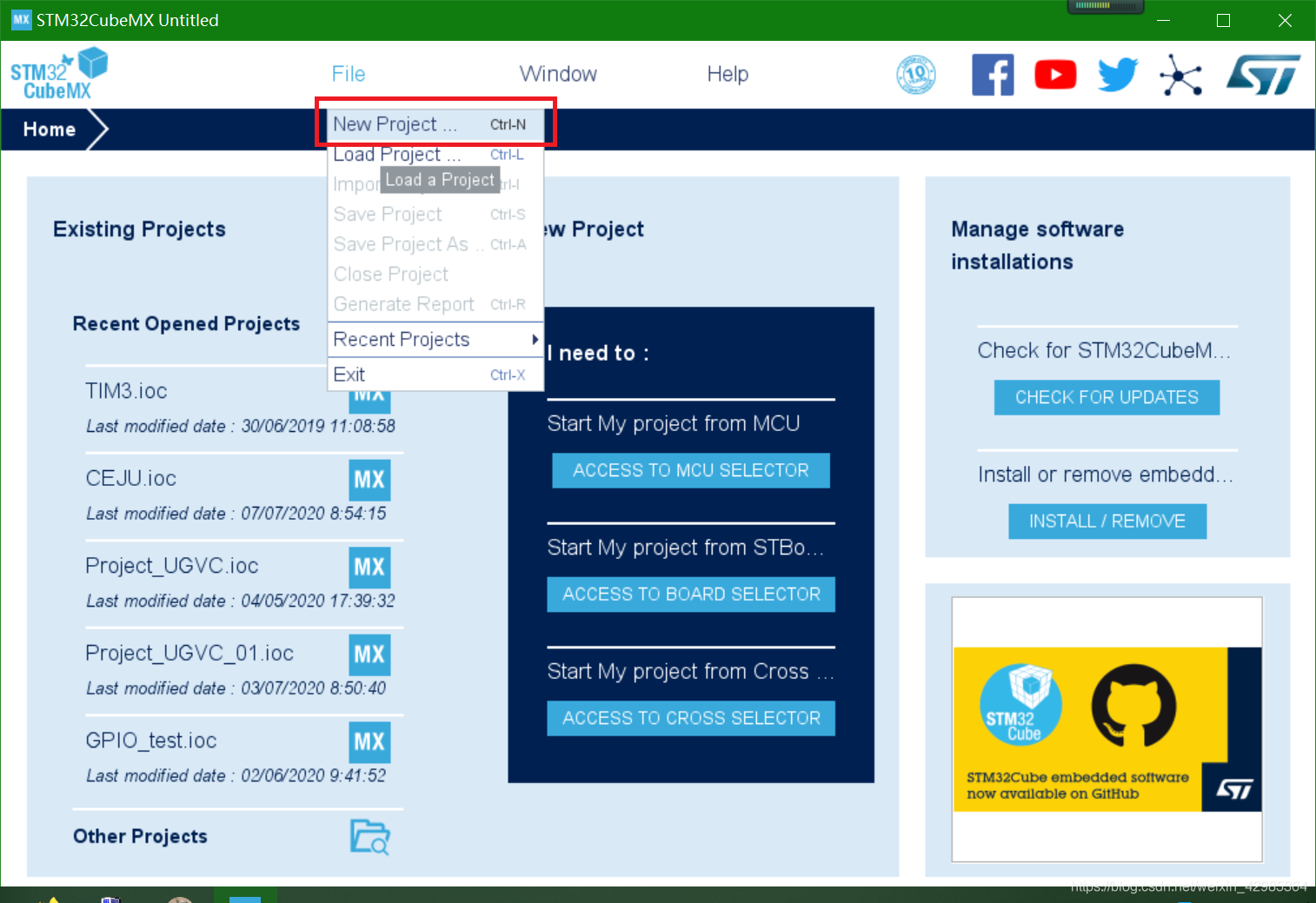Open recent project Project_UGVC_01.ioc
Viewport: 1316px width, 903px height.
coord(189,654)
